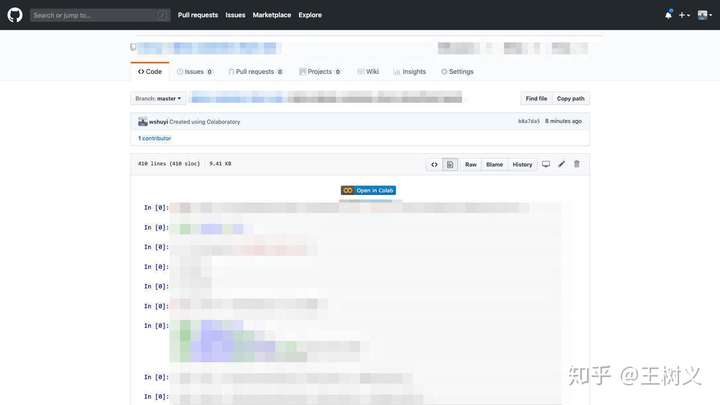This screenshot has width=720, height=405.
Task: Select the repository Issues 0 tab
Action: tap(195, 72)
